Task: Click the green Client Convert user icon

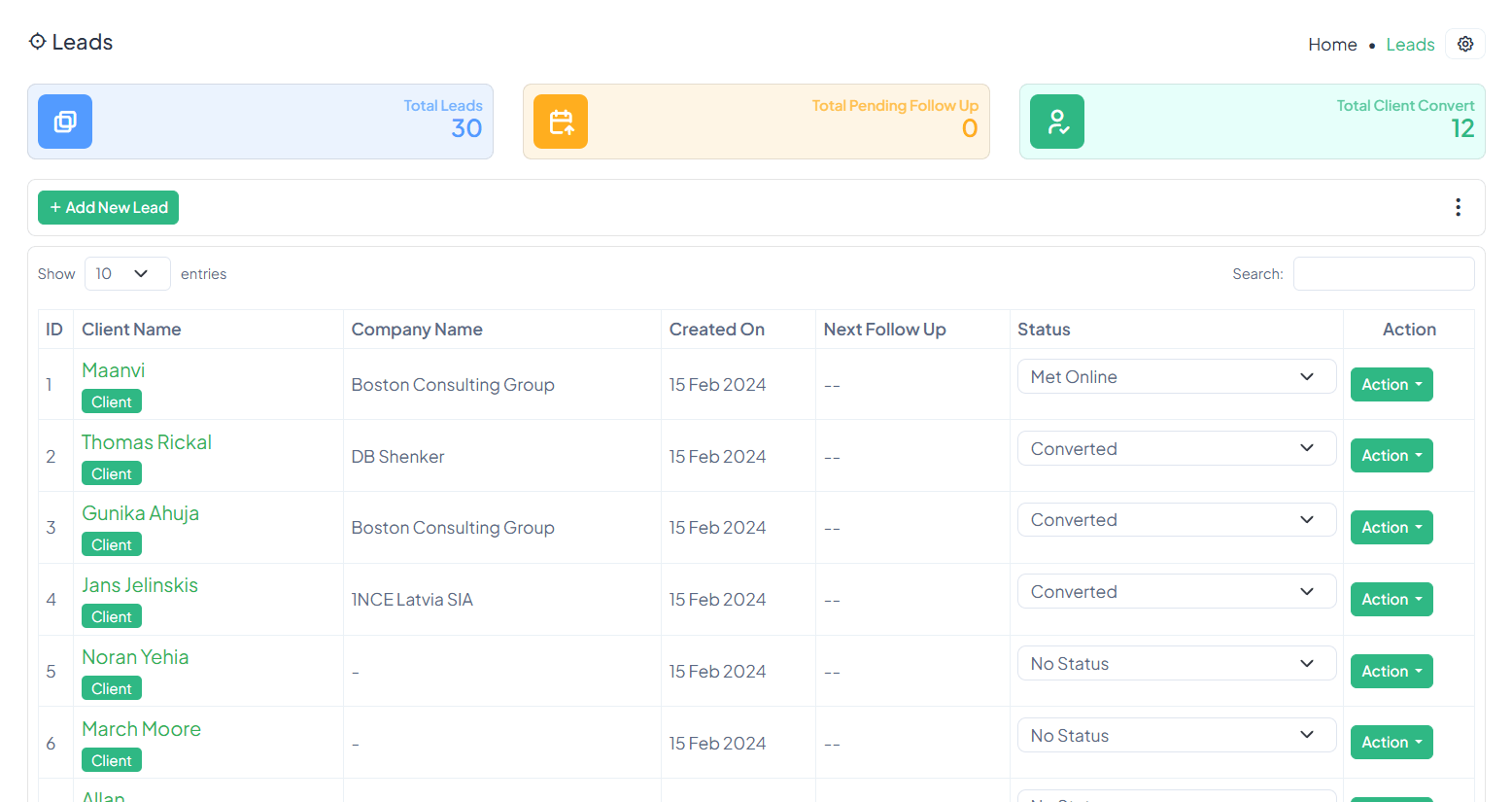Action: (1056, 122)
